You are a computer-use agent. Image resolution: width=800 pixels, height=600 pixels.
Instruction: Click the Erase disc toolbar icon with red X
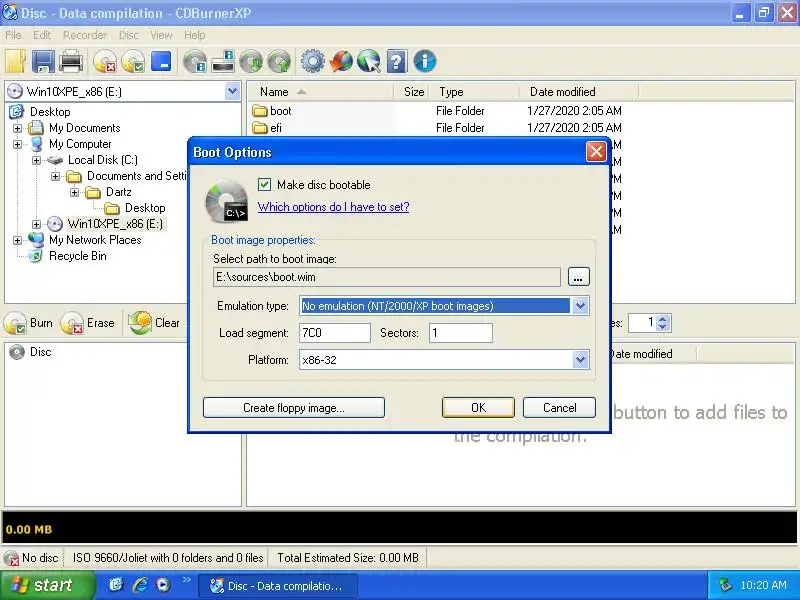pyautogui.click(x=105, y=62)
